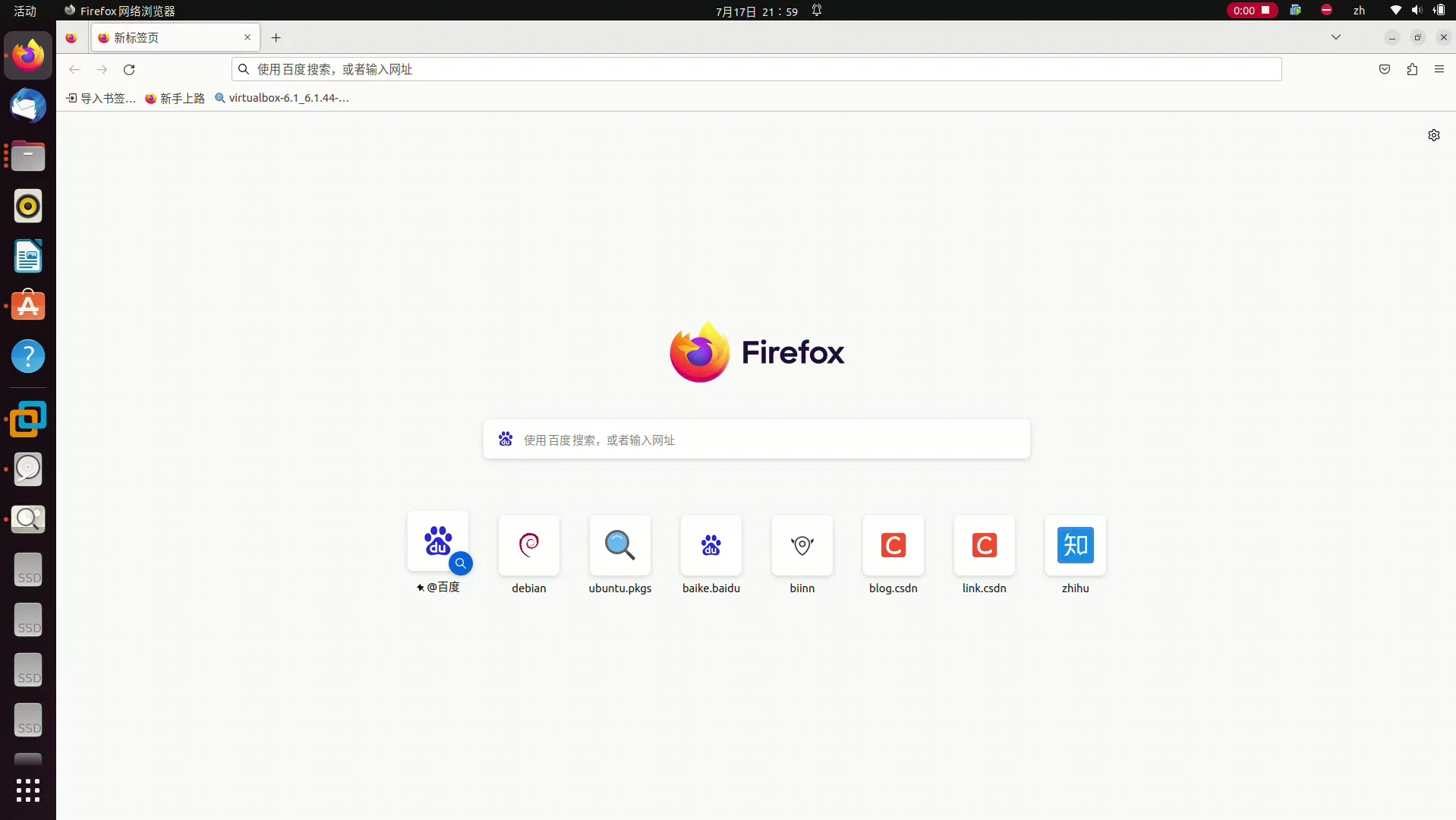Open the list-all-tabs dropdown arrow
Viewport: 1456px width, 820px height.
pos(1336,37)
